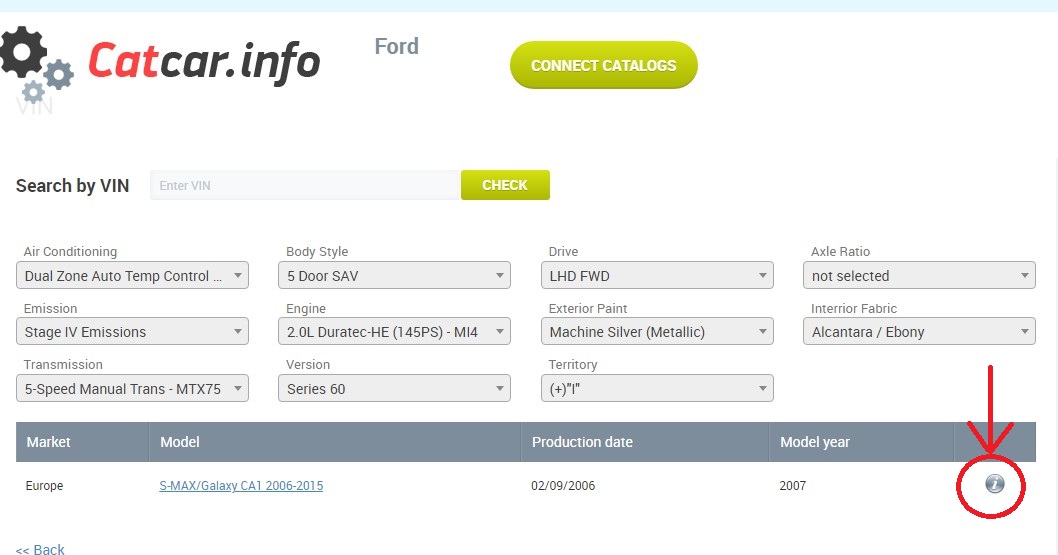Screen dimensions: 1058x555
Task: Select the Engine dropdown
Action: (x=394, y=332)
